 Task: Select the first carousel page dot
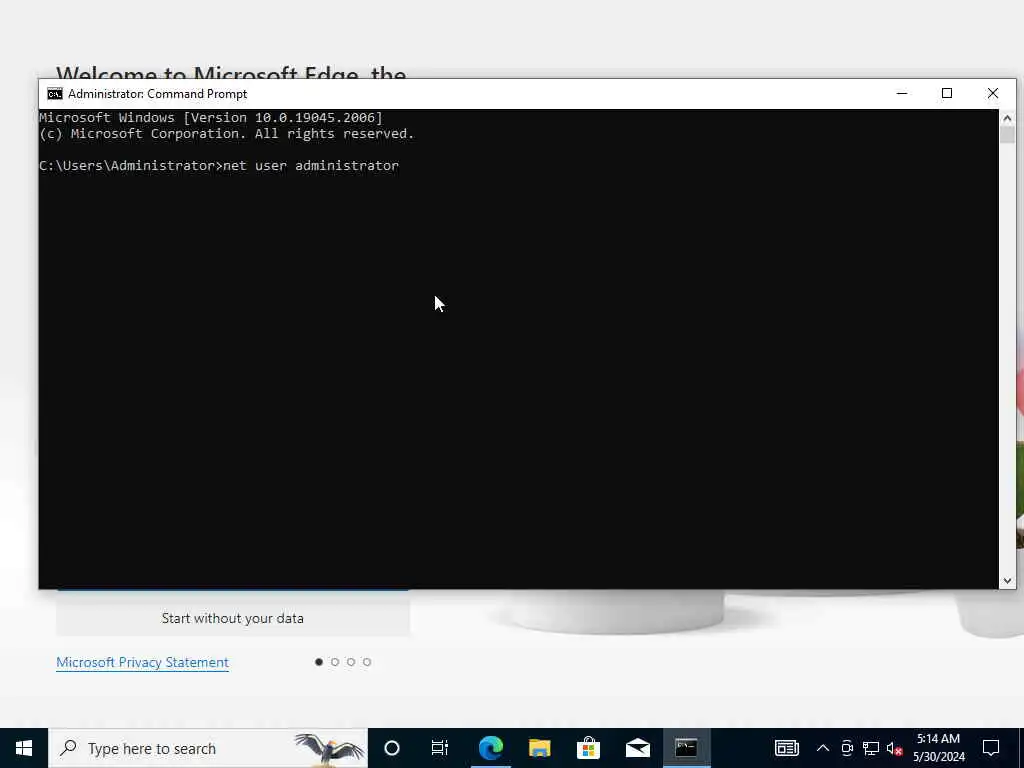click(319, 662)
